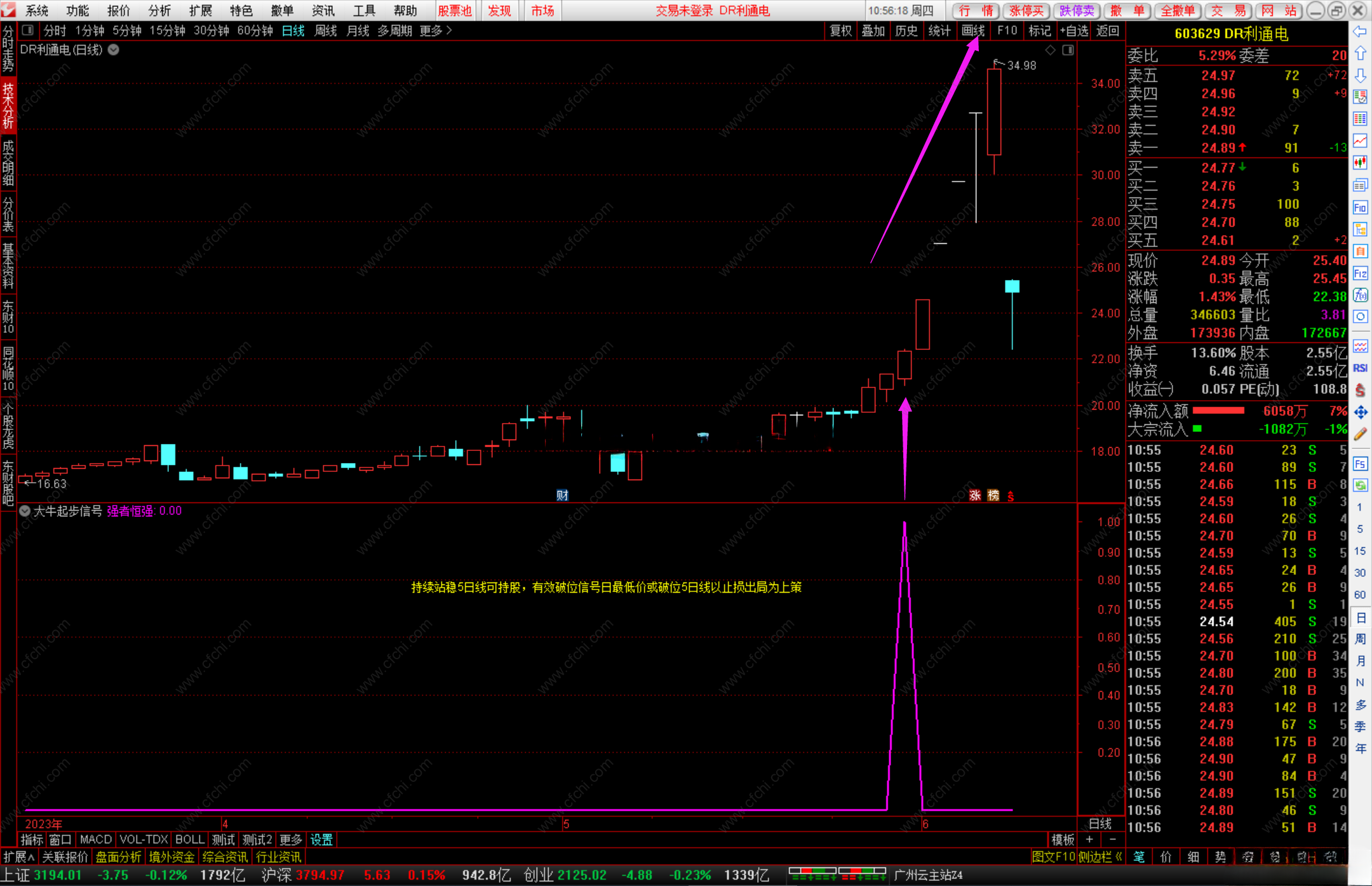Click the 财 marker on the chart
The image size is (1372, 886).
click(x=562, y=495)
